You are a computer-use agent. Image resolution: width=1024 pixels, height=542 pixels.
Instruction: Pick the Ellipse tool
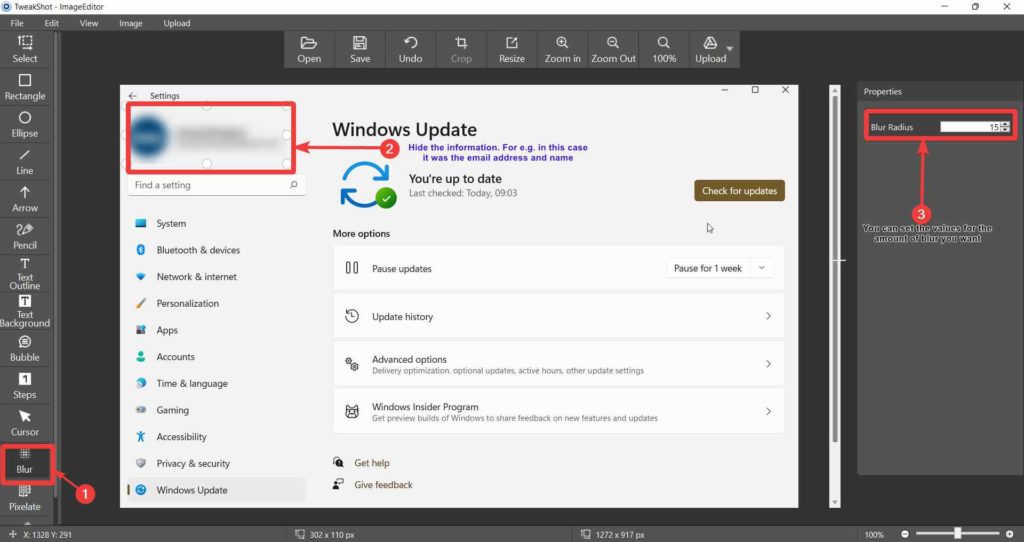pos(25,124)
